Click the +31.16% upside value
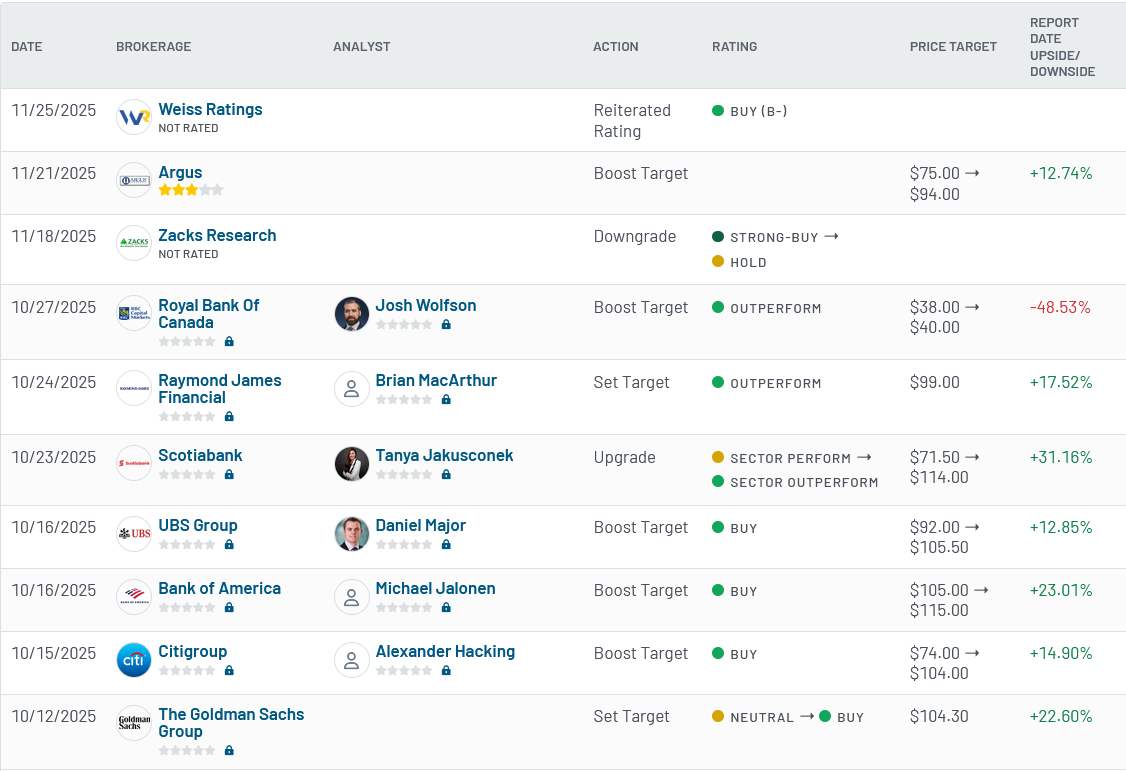Viewport: 1126px width, 771px height. [1061, 457]
